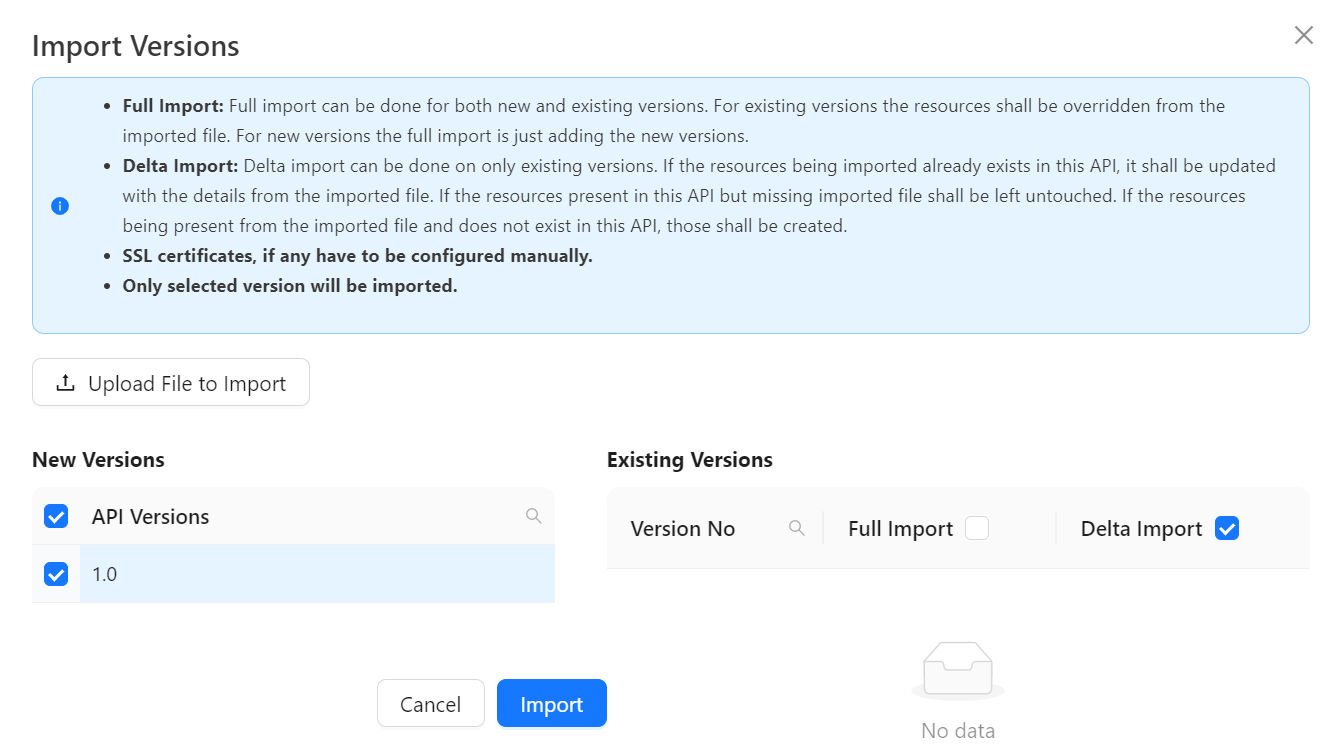Disable the Delta Import checkbox
Image resolution: width=1340 pixels, height=748 pixels.
tap(1227, 528)
